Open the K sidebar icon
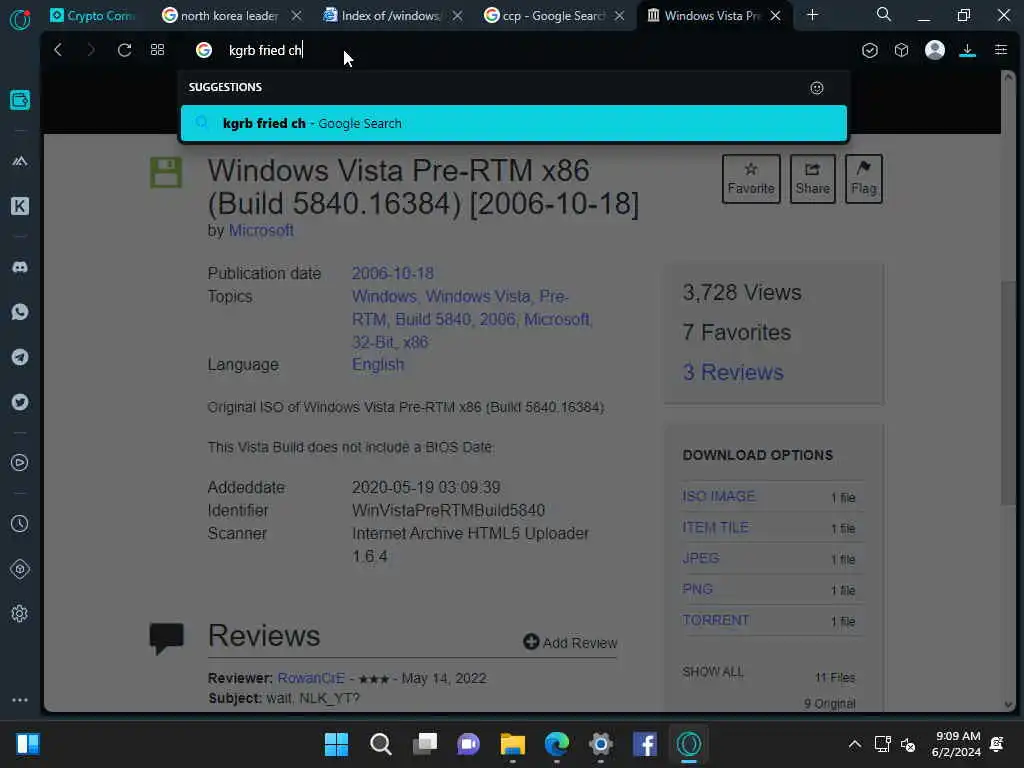Image resolution: width=1024 pixels, height=768 pixels. coord(20,206)
